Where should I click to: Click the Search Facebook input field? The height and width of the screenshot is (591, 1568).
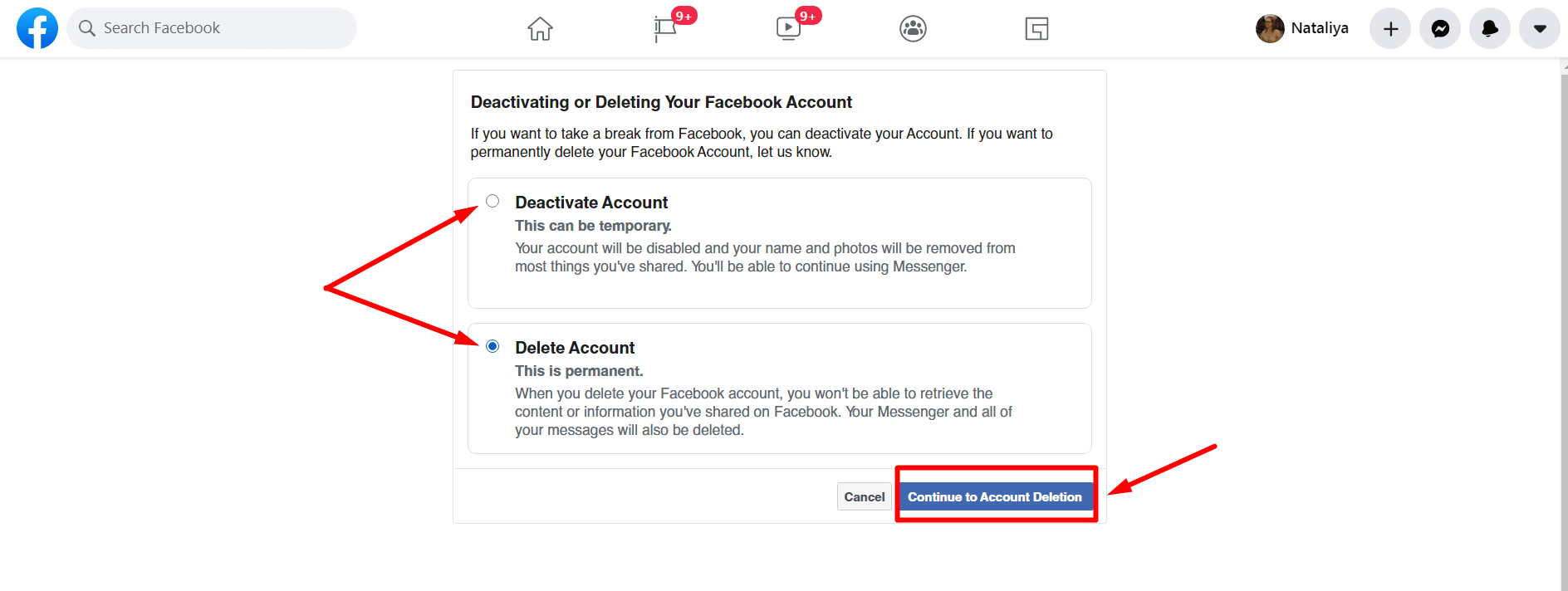(212, 27)
